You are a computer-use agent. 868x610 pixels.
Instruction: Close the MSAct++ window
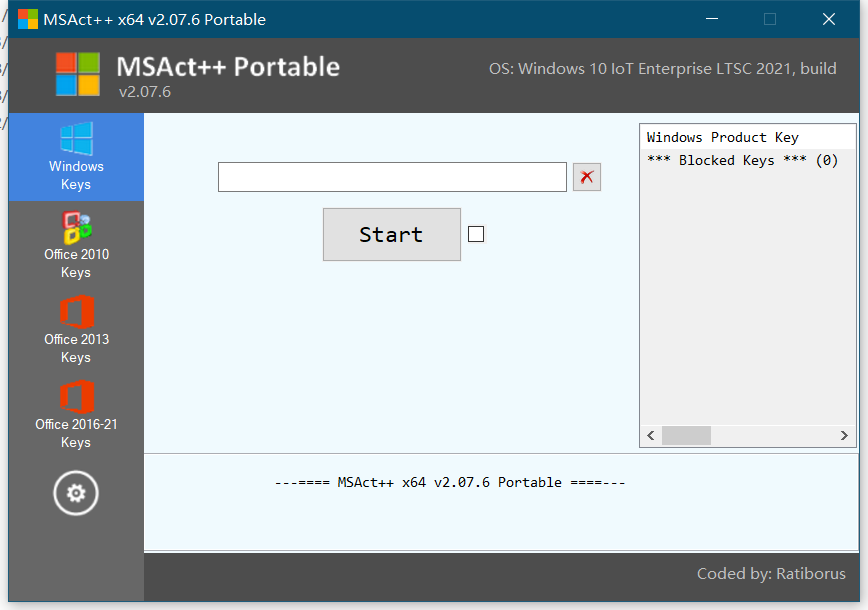click(828, 19)
